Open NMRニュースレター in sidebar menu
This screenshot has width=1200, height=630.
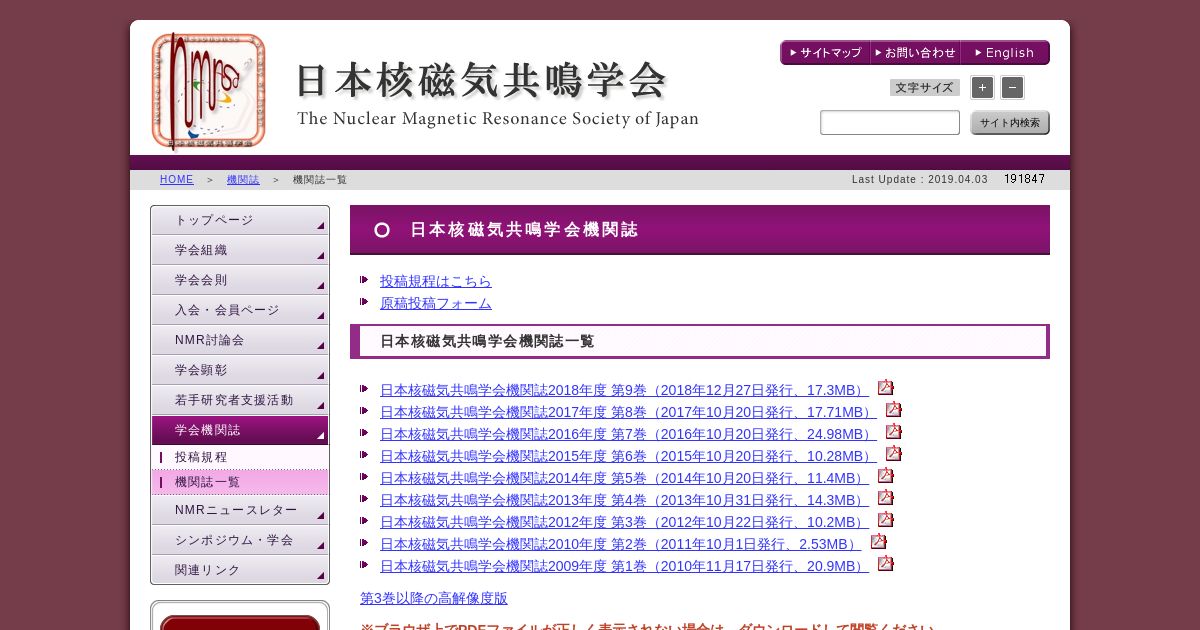point(240,510)
